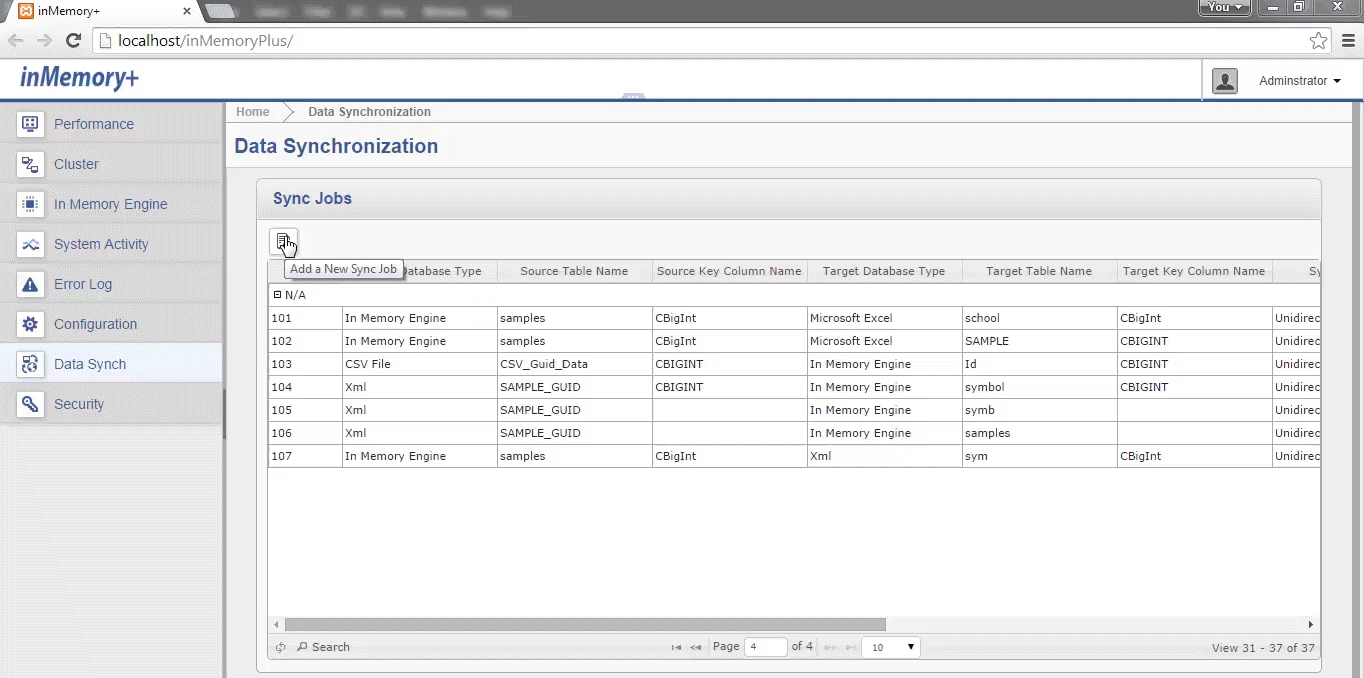Image resolution: width=1364 pixels, height=678 pixels.
Task: Sort by Source Table Name column
Action: coord(574,271)
